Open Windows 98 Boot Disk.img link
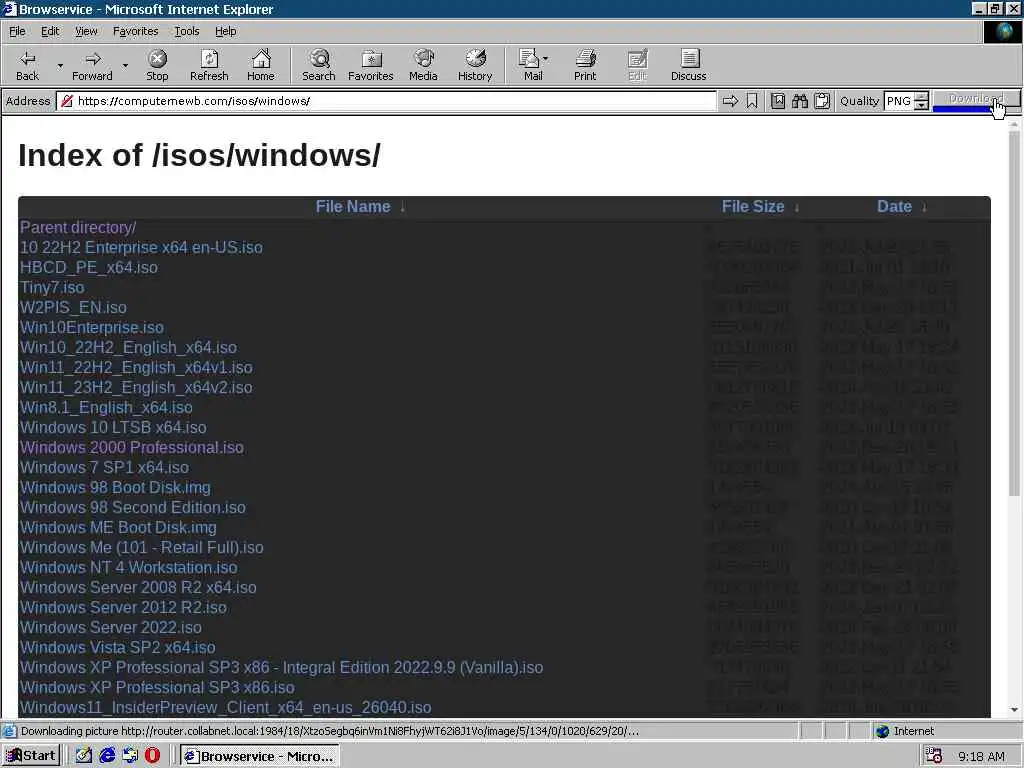 tap(115, 488)
